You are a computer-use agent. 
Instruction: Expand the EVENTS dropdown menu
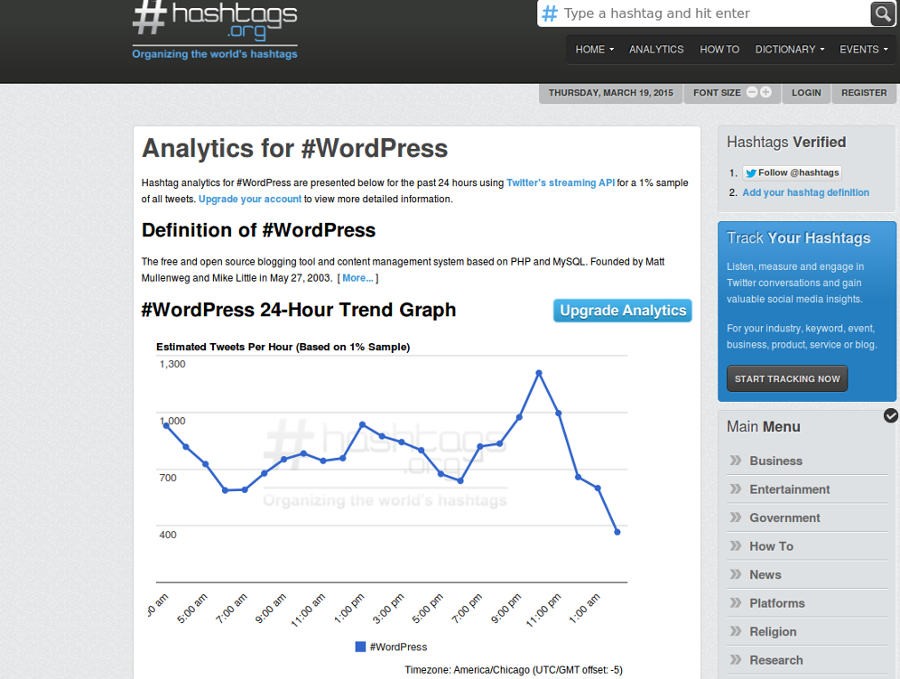point(863,49)
